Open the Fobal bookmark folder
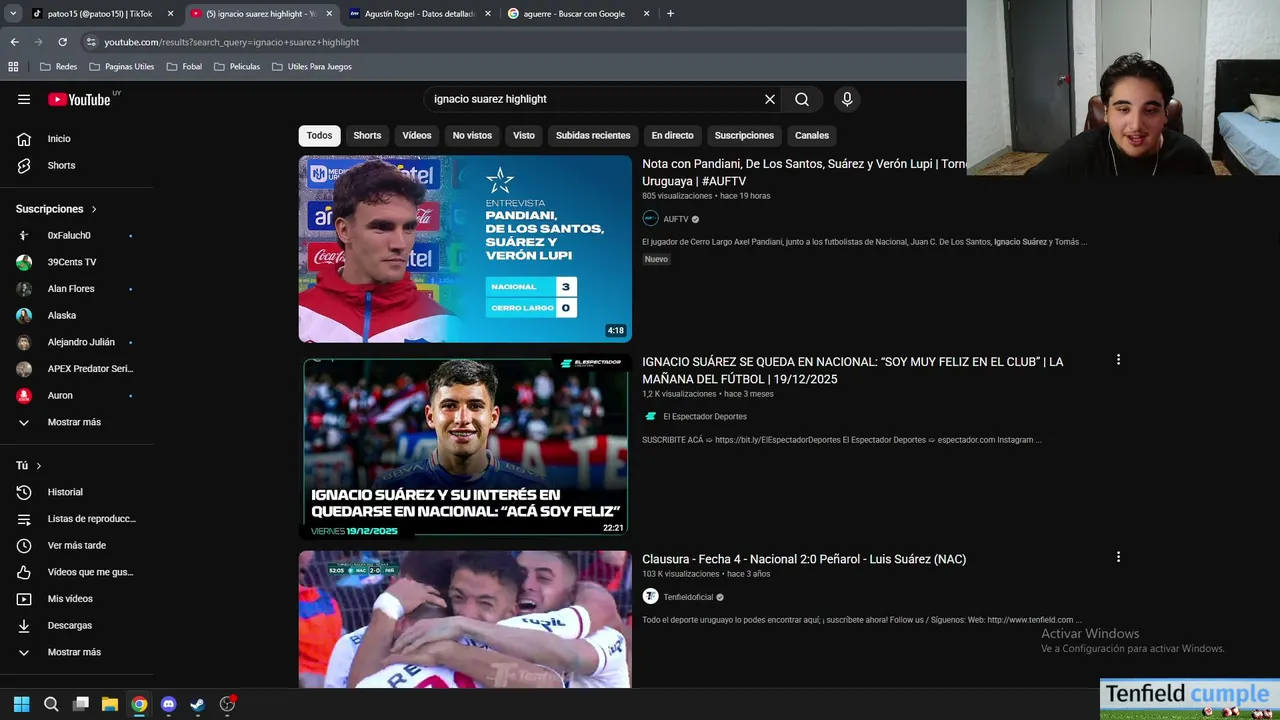 coord(184,67)
